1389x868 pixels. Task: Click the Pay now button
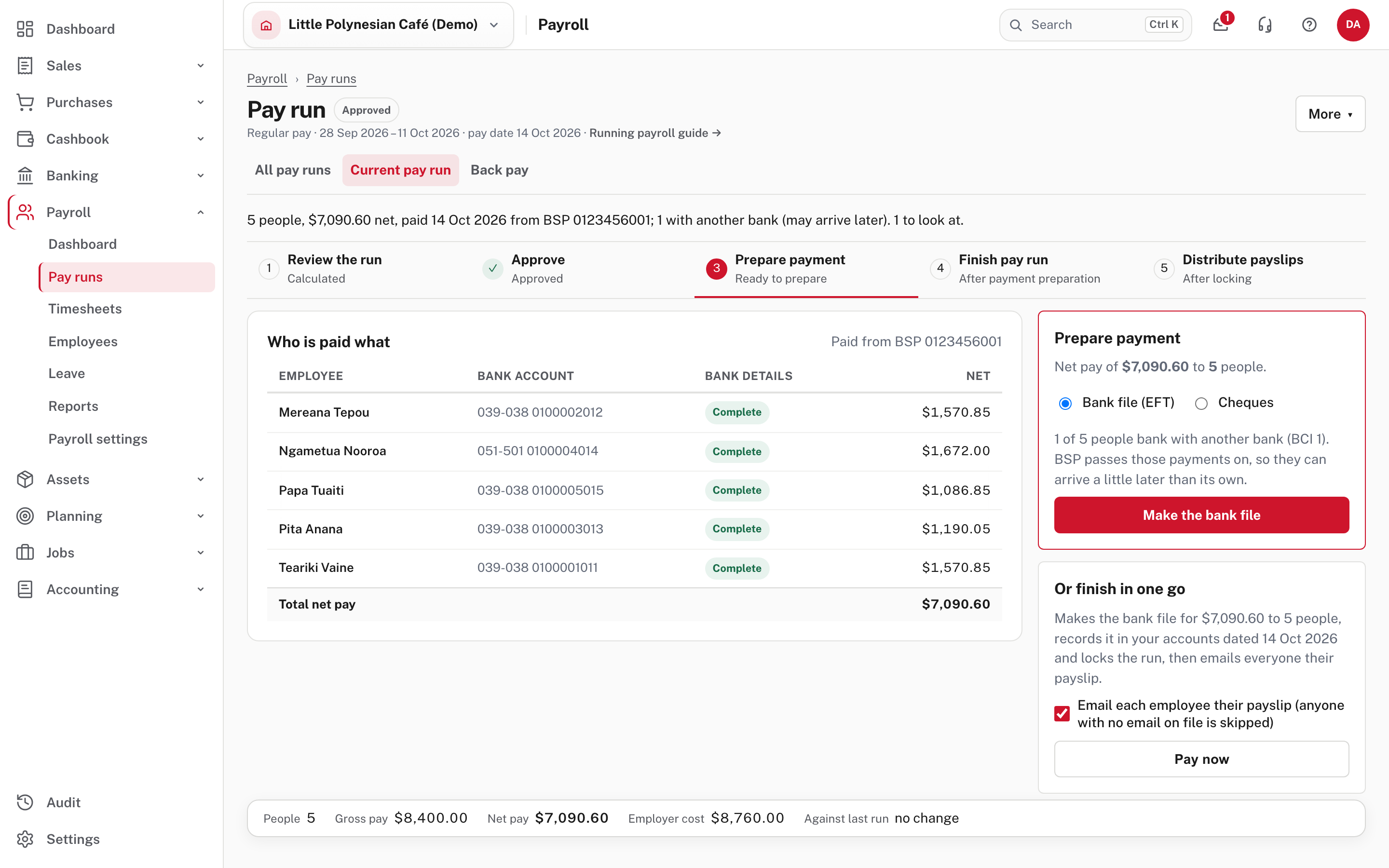tap(1201, 759)
